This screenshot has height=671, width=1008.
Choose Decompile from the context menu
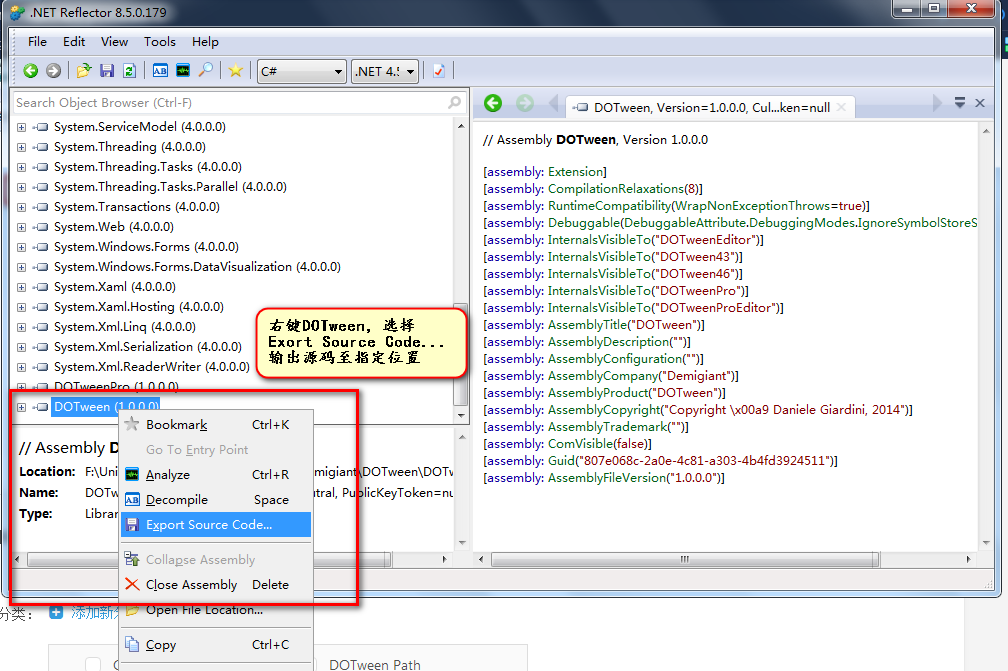coord(216,499)
